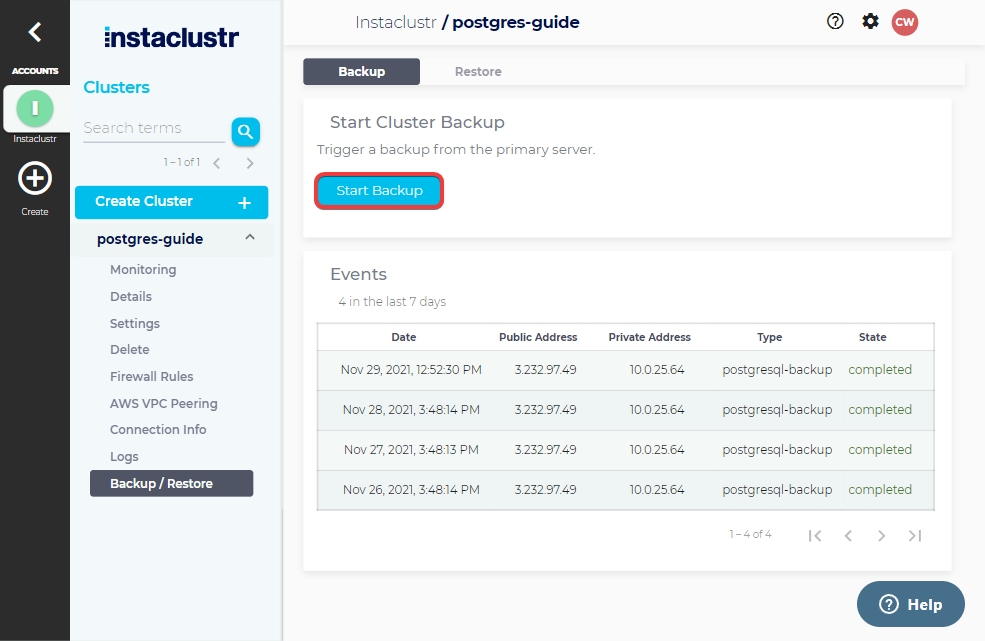Click the Start Backup button

[379, 191]
